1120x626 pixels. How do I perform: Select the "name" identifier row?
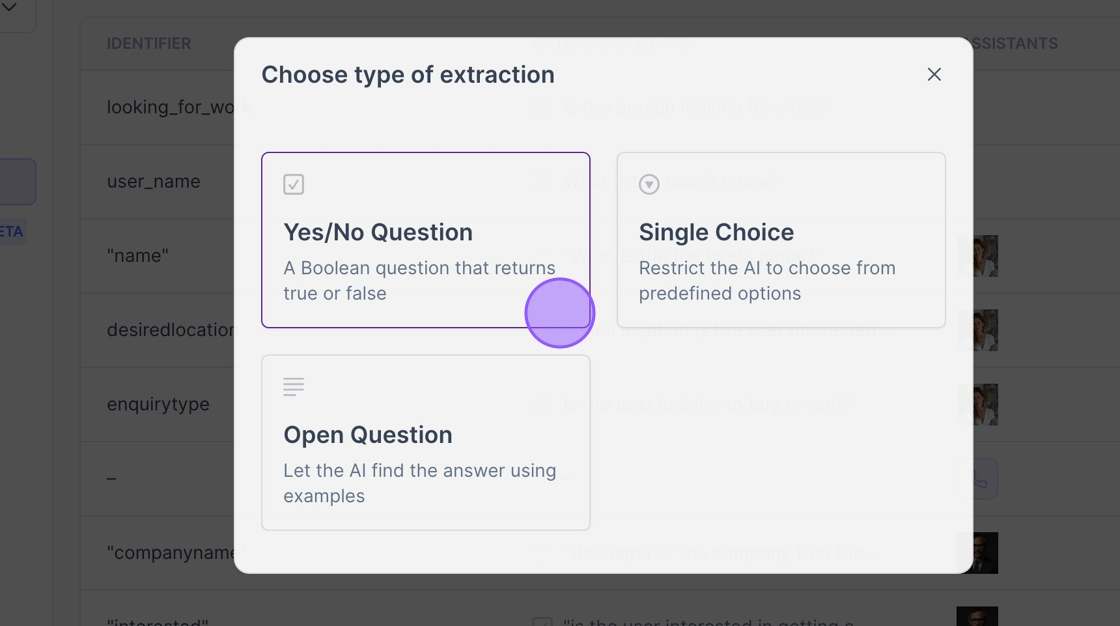click(x=138, y=255)
